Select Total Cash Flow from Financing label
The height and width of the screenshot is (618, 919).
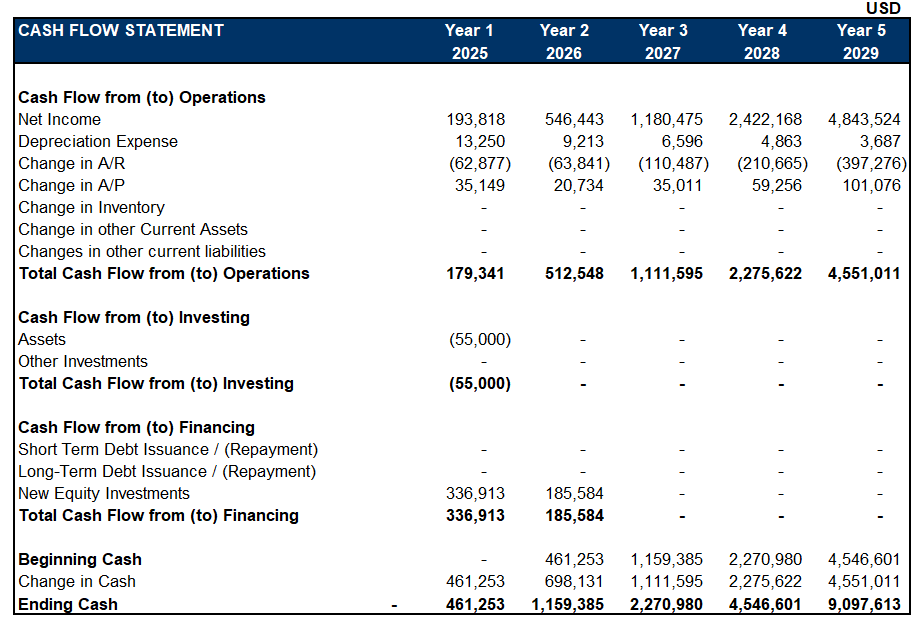pyautogui.click(x=158, y=516)
